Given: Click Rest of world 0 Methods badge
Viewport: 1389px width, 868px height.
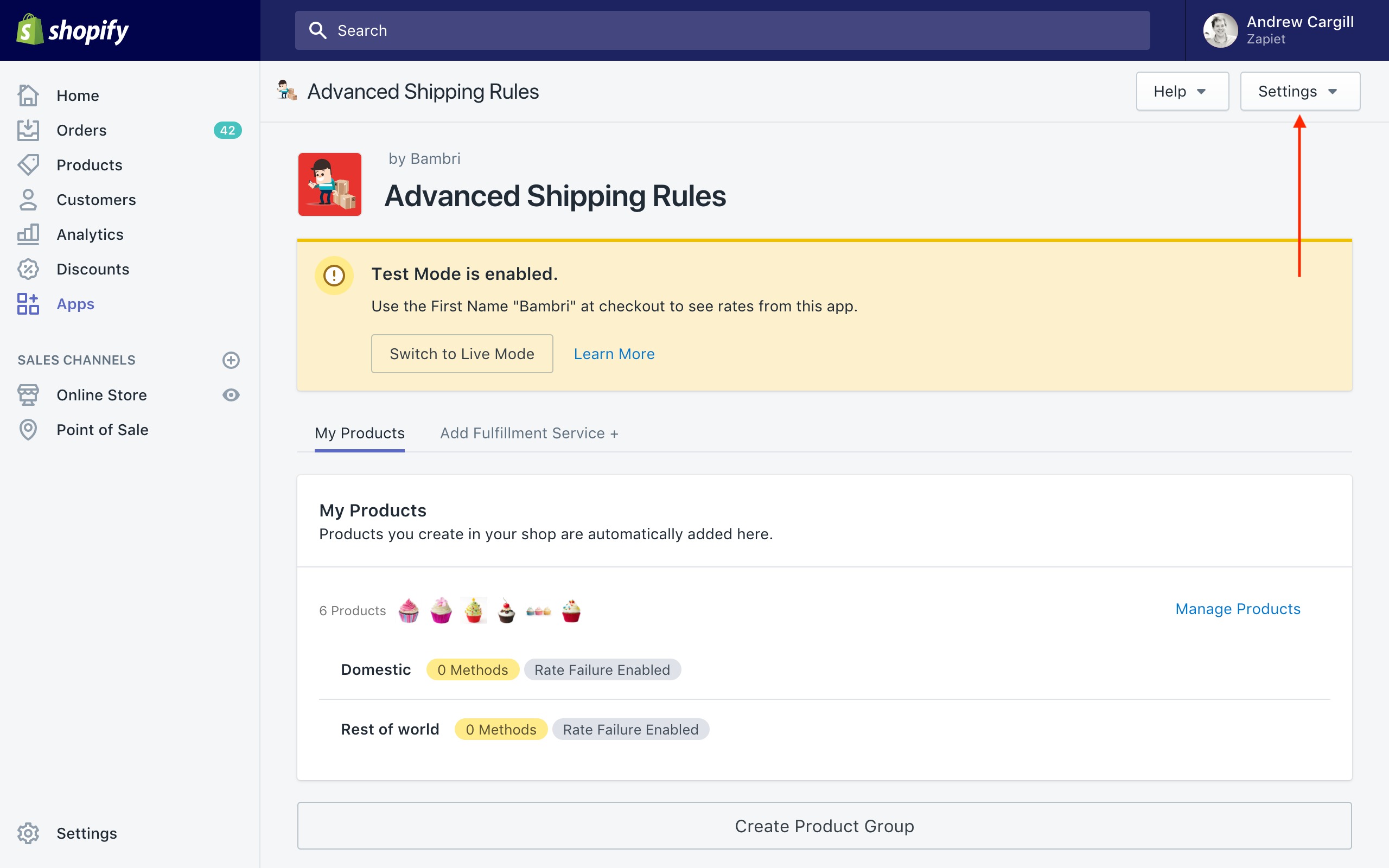Looking at the screenshot, I should tap(501, 729).
